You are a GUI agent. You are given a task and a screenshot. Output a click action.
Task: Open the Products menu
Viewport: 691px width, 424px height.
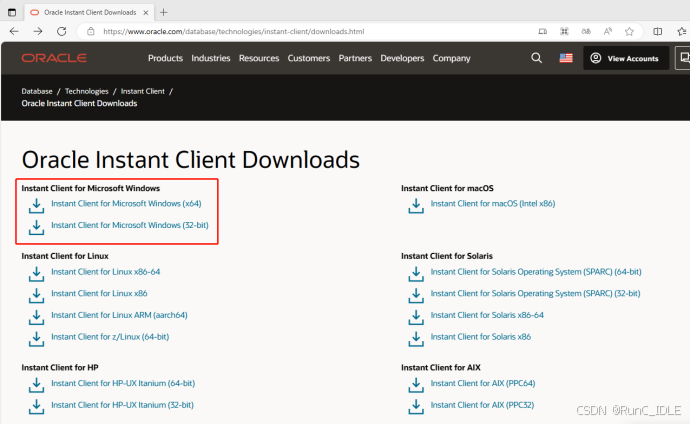165,58
